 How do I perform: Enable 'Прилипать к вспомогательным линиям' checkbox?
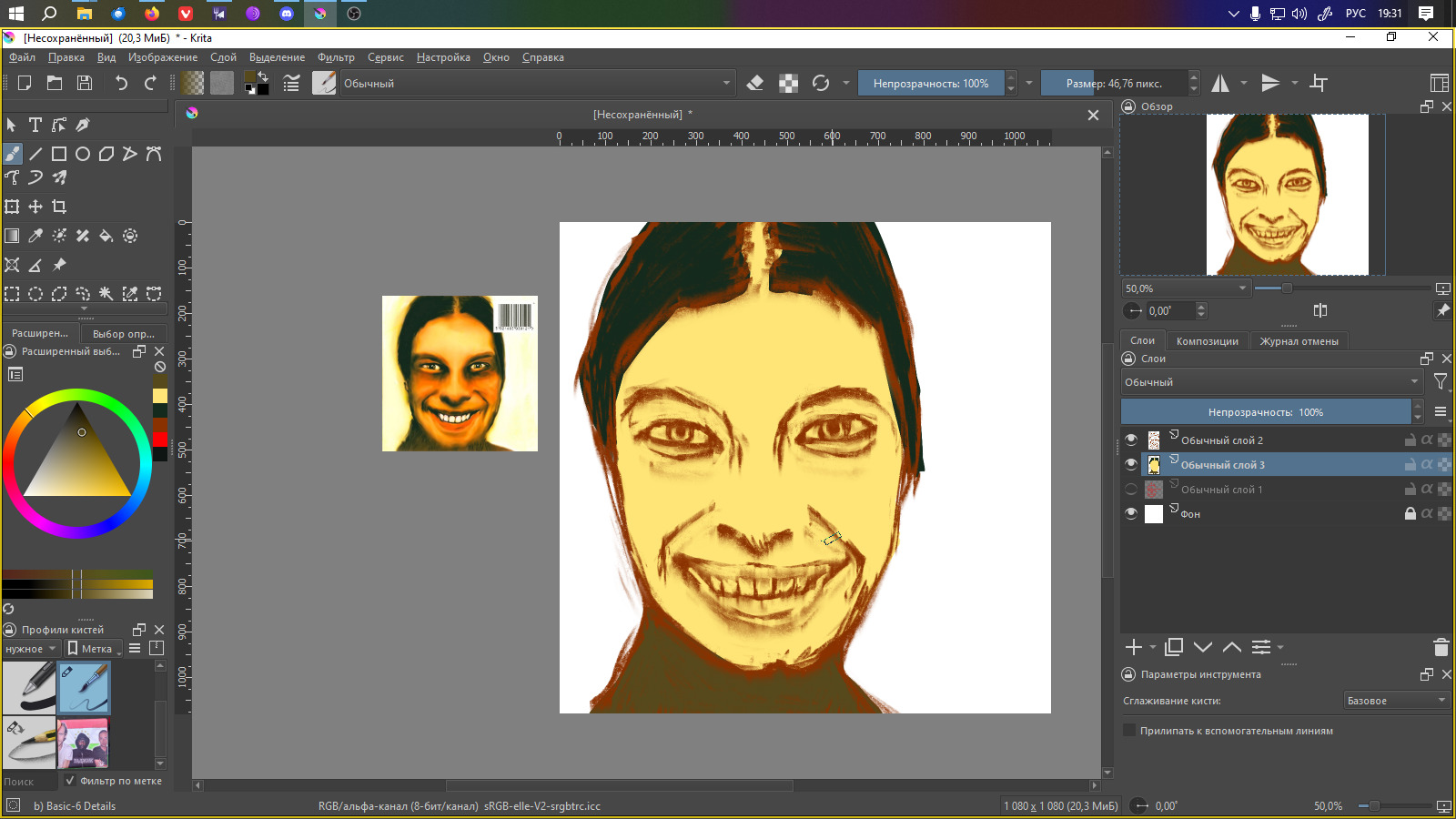tap(1129, 731)
